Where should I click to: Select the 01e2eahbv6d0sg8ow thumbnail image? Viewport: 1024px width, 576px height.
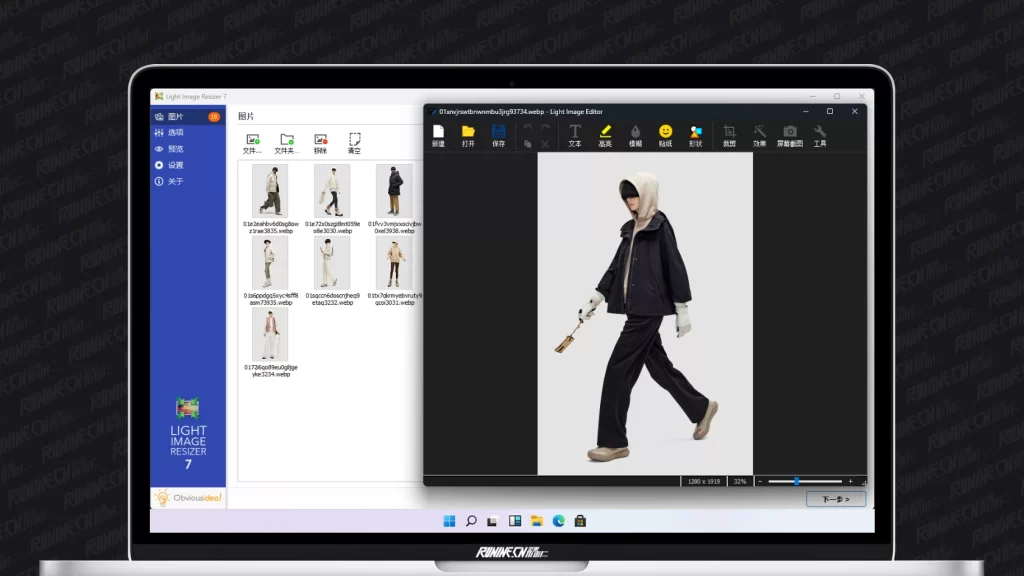click(x=269, y=191)
